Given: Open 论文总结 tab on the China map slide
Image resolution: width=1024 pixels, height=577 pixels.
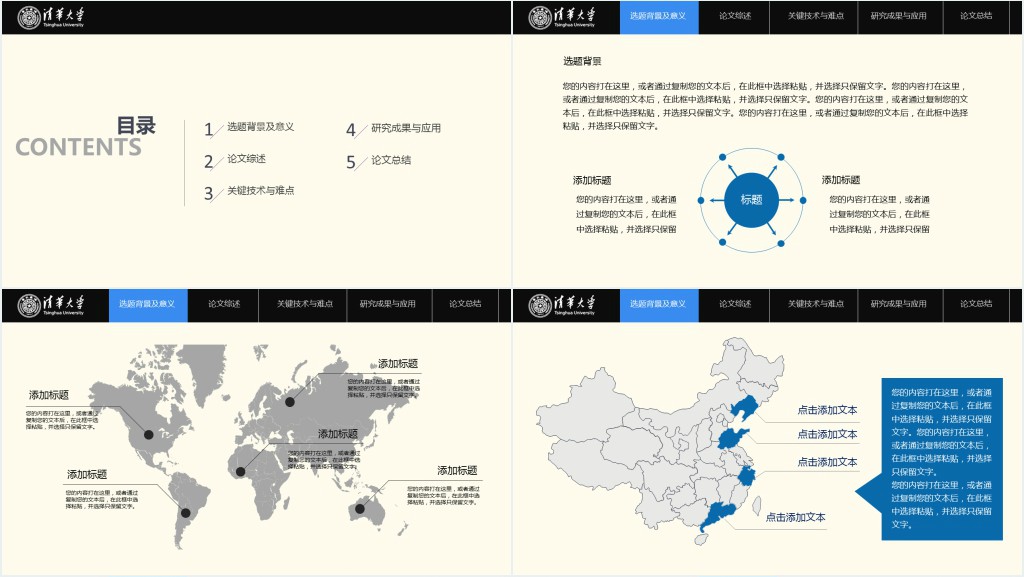Looking at the screenshot, I should tap(976, 304).
